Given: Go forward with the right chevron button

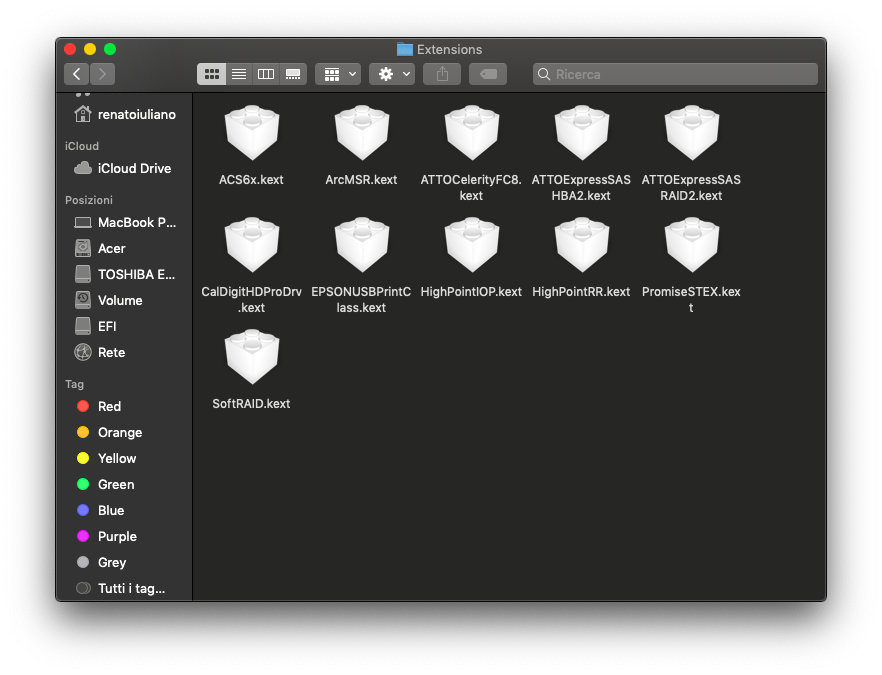Looking at the screenshot, I should [x=102, y=74].
